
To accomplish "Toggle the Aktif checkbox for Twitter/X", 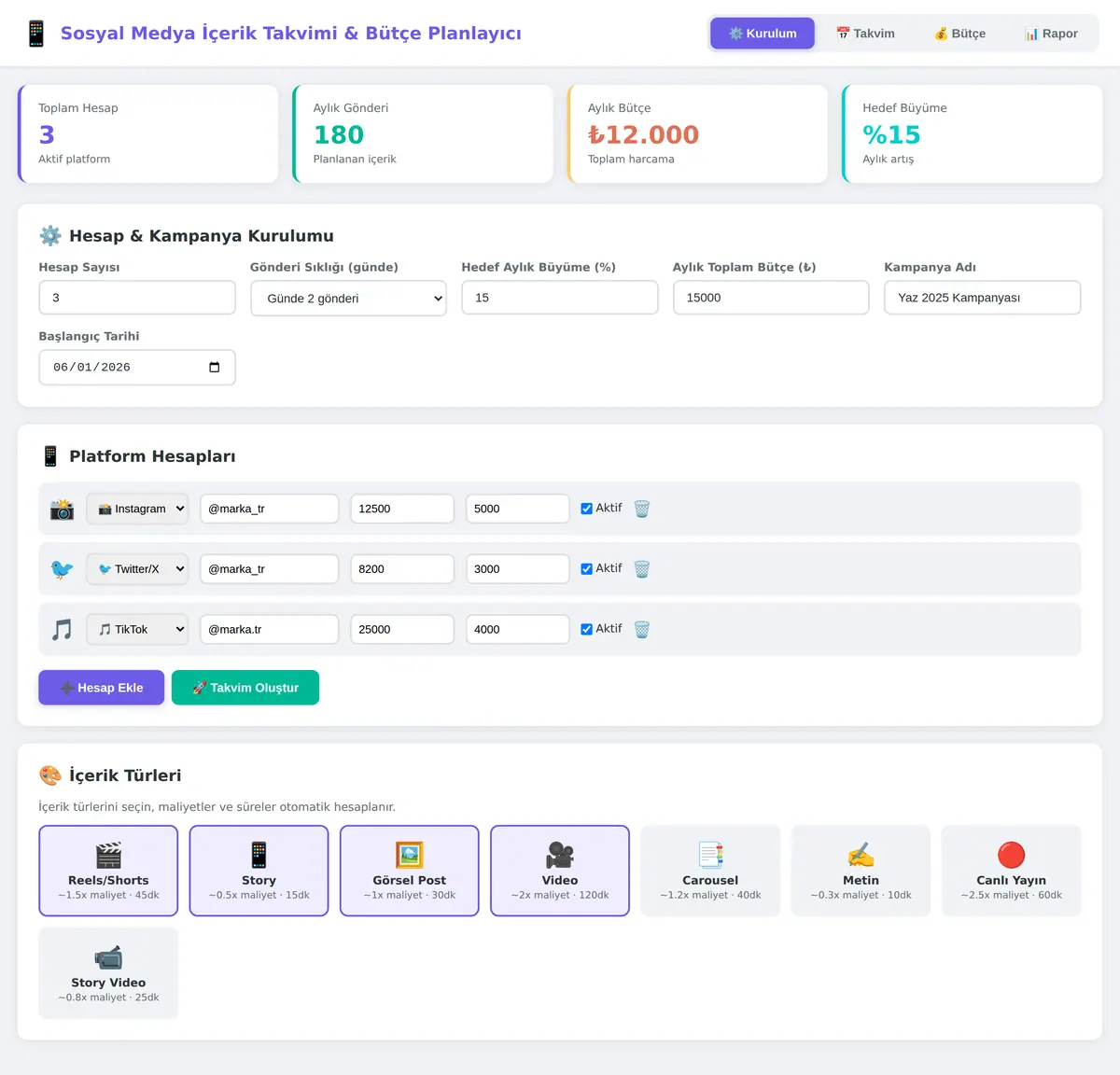I will click(587, 569).
